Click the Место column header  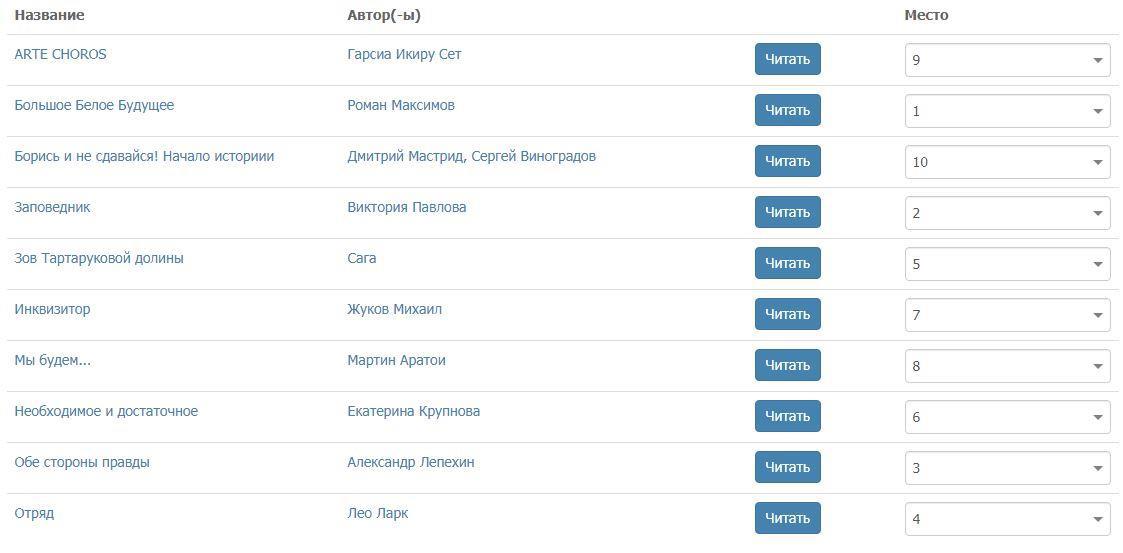click(x=926, y=15)
